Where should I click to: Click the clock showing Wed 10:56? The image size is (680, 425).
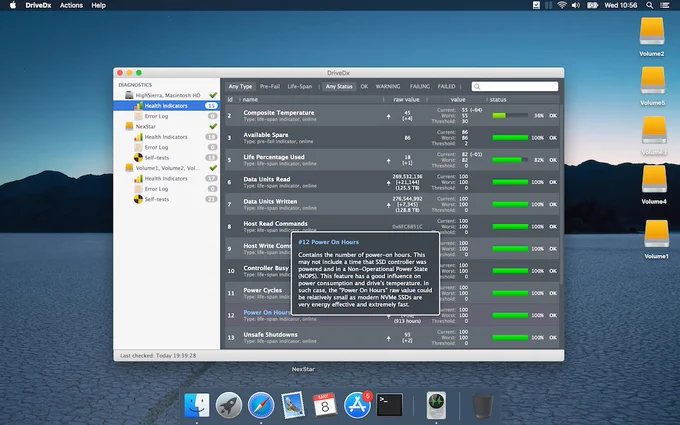tap(621, 5)
